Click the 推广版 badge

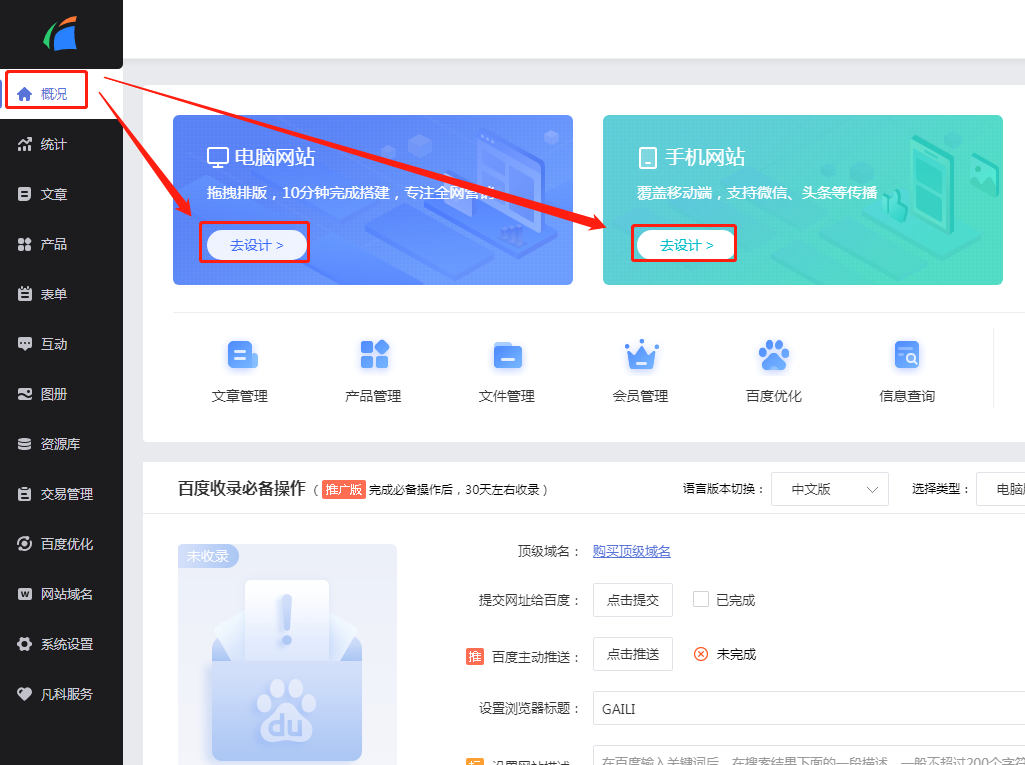tap(344, 489)
